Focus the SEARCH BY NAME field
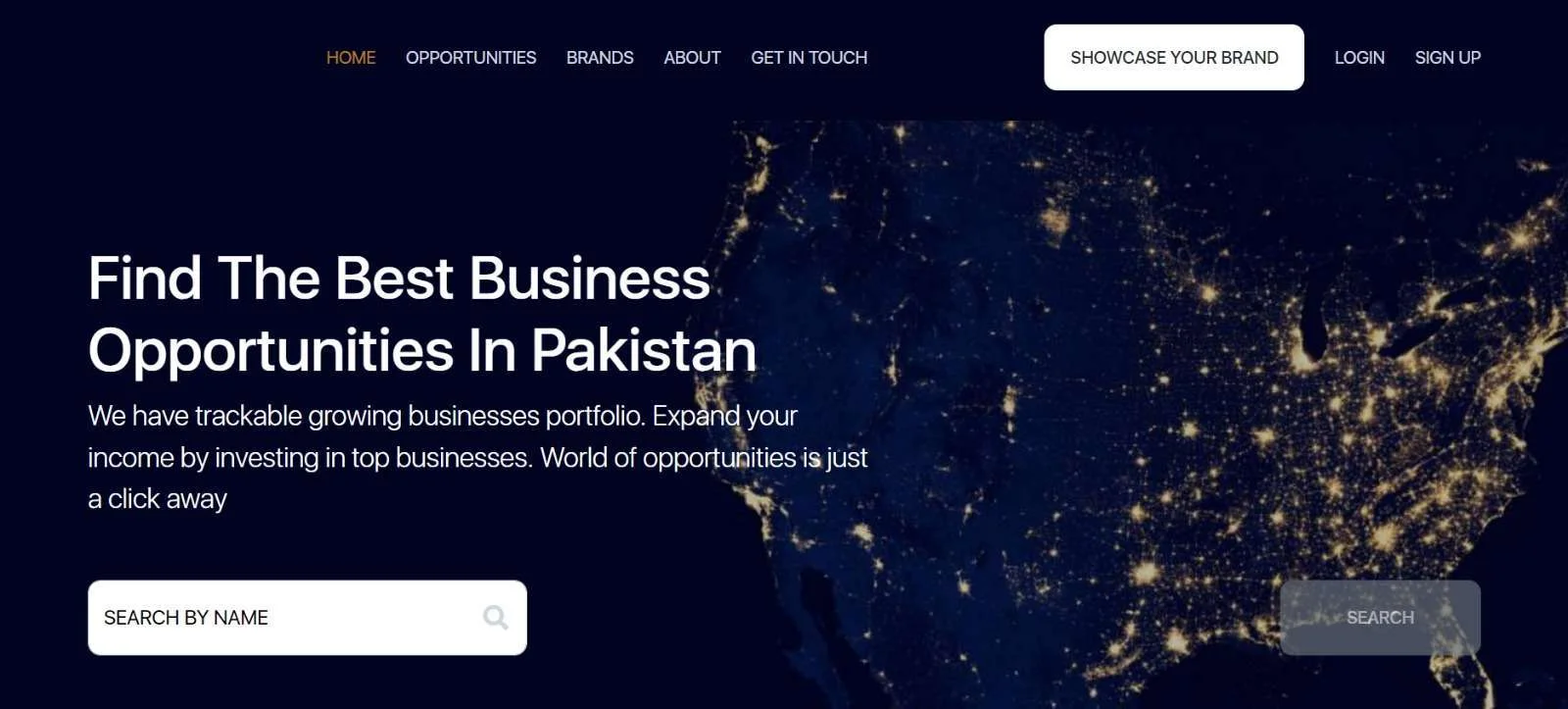This screenshot has height=709, width=1568. [x=307, y=618]
